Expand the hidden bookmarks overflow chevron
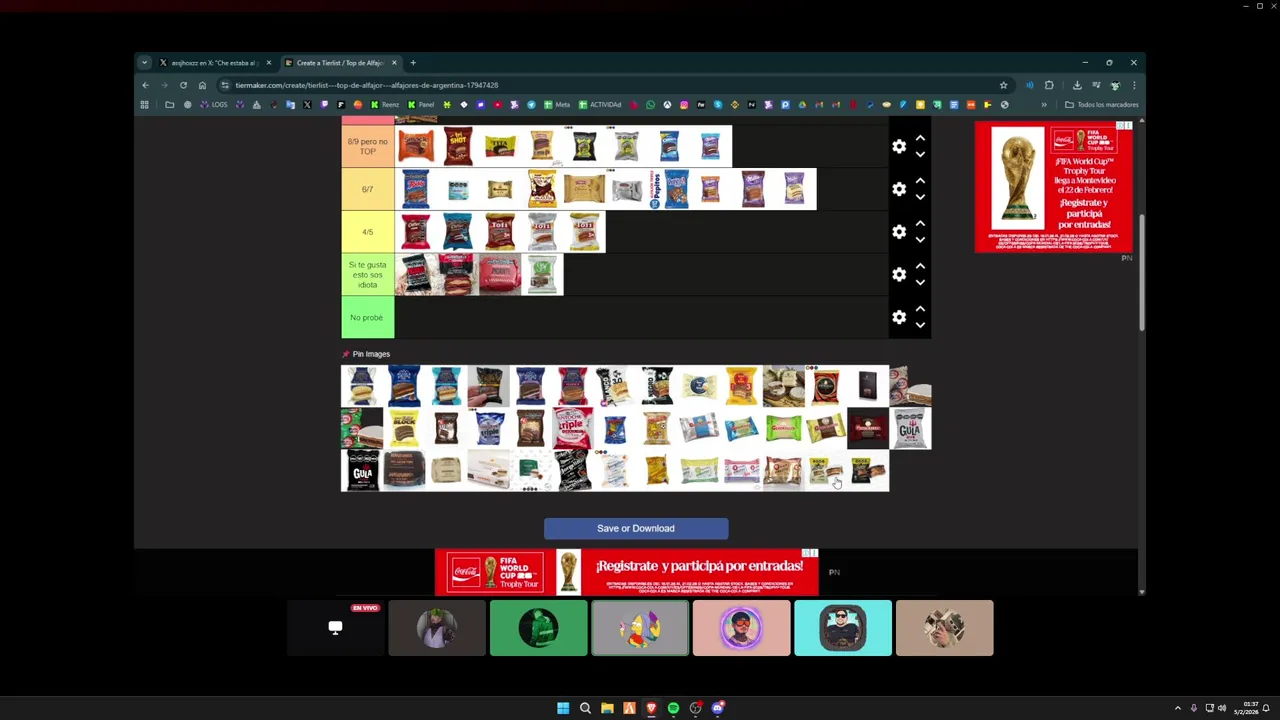The width and height of the screenshot is (1280, 720). tap(1044, 104)
